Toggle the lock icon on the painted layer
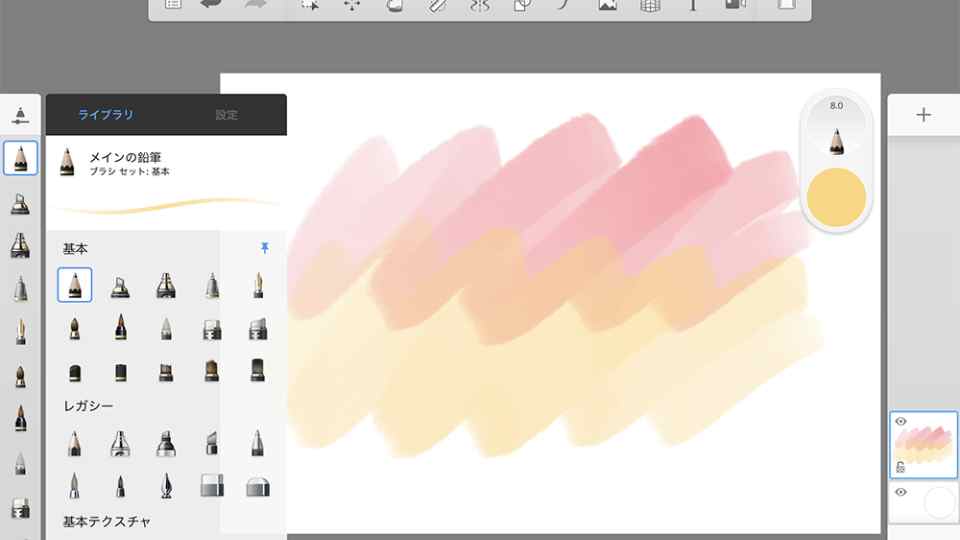 point(901,467)
